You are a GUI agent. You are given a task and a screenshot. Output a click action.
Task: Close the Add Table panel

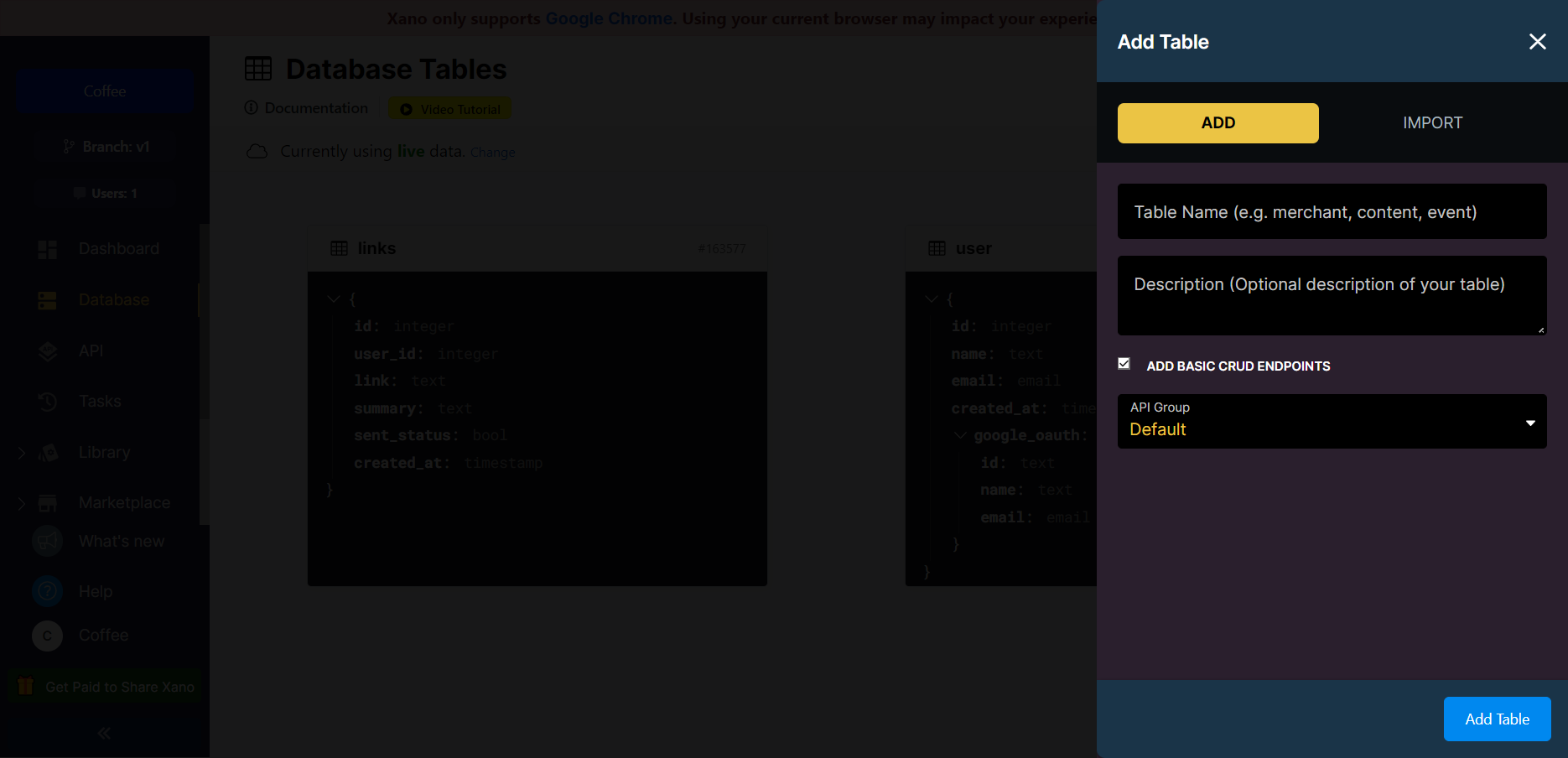tap(1537, 42)
